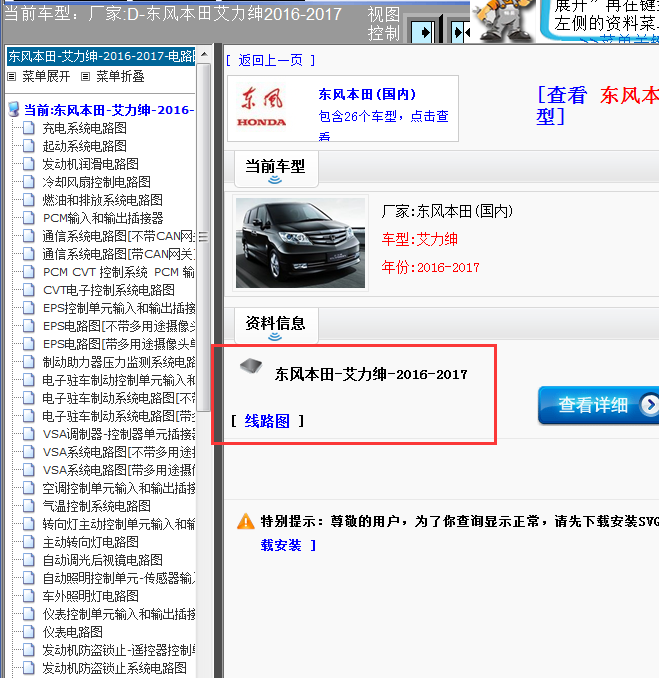The image size is (659, 678).
Task: Click the double-arrow view control icon
Action: (460, 32)
